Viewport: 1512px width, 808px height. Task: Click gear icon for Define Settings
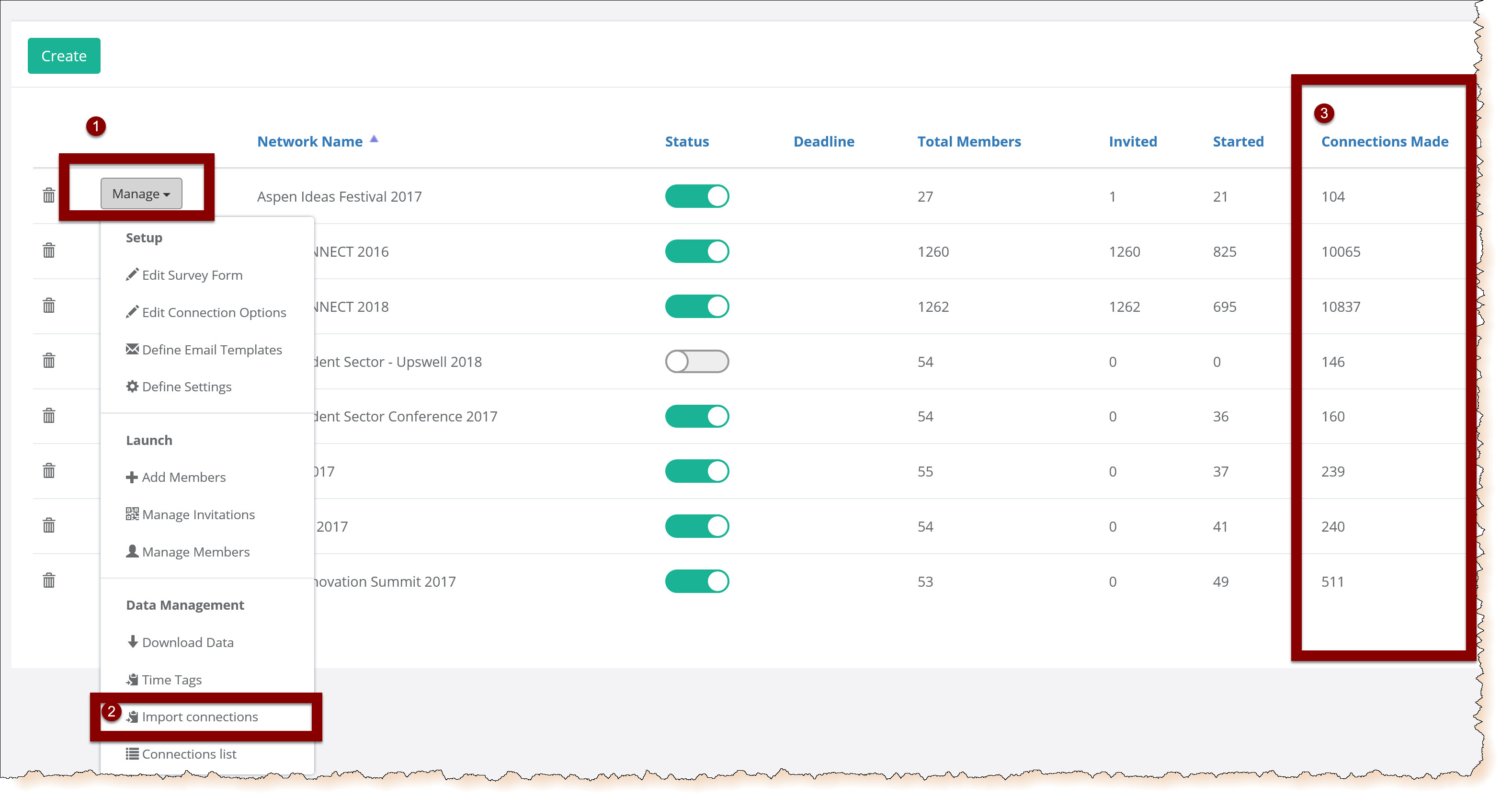132,386
